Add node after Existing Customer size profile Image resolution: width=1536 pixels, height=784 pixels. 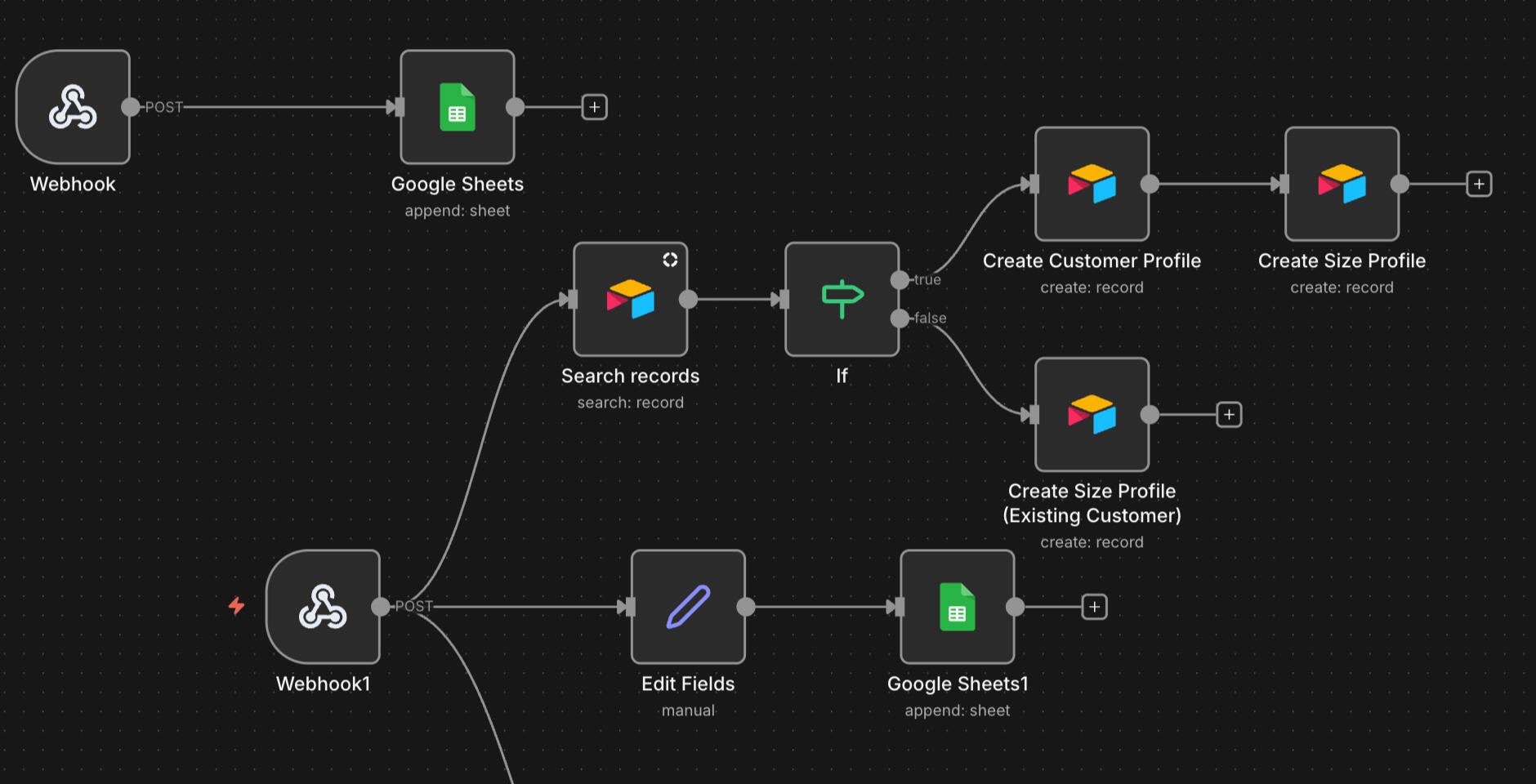(x=1229, y=415)
